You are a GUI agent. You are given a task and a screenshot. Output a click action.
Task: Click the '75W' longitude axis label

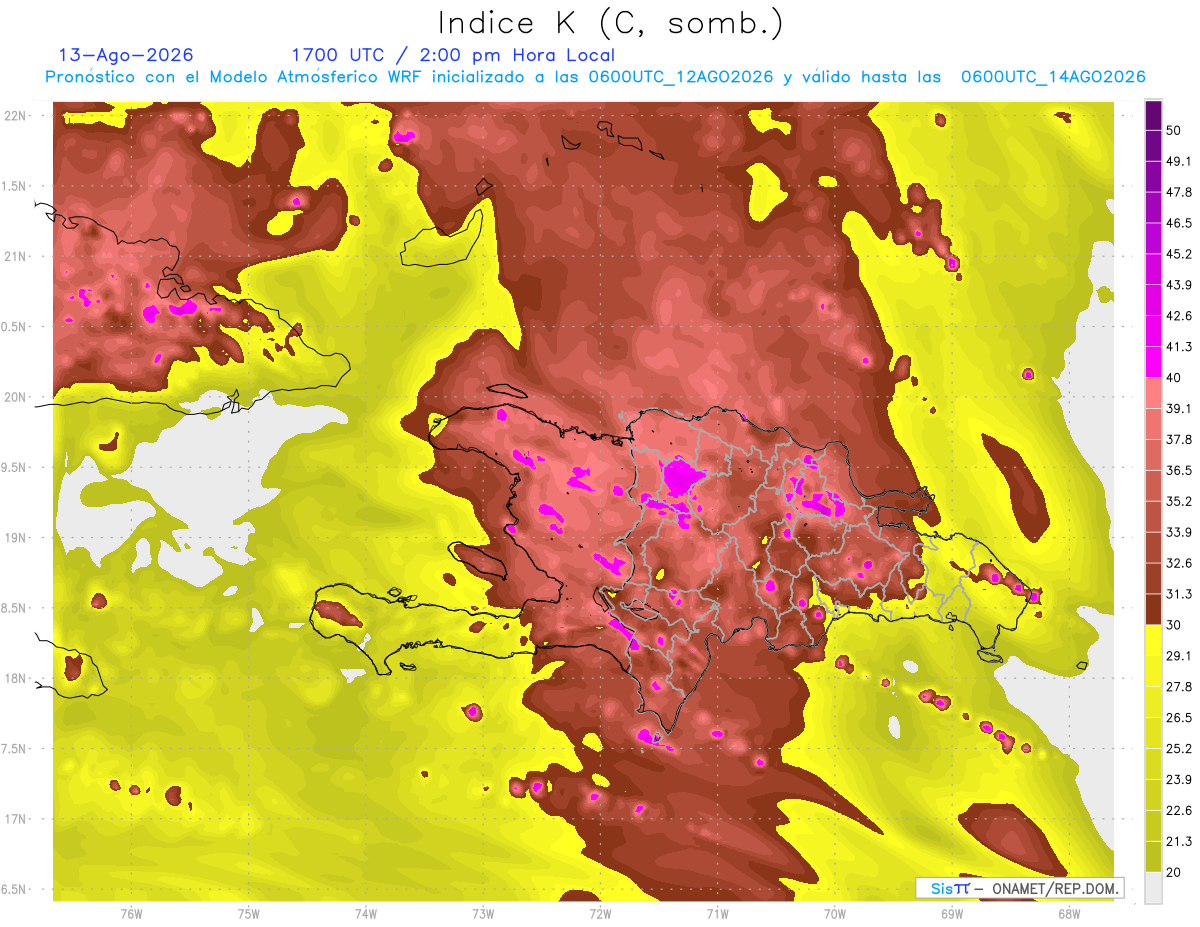point(248,913)
